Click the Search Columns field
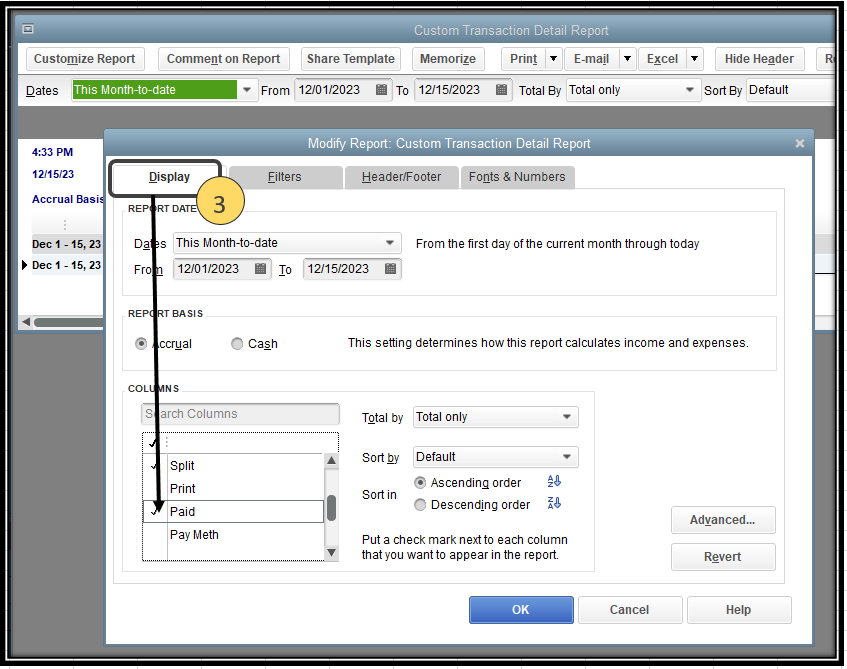Screen dimensions: 847x669 click(240, 414)
